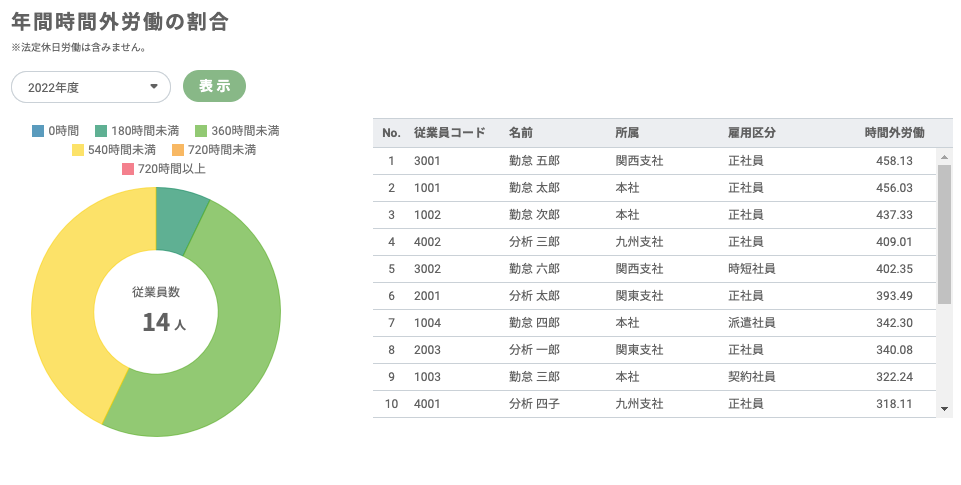Click the 派遣社員 employment type cell
Screen dimensions: 961x485
point(751,323)
